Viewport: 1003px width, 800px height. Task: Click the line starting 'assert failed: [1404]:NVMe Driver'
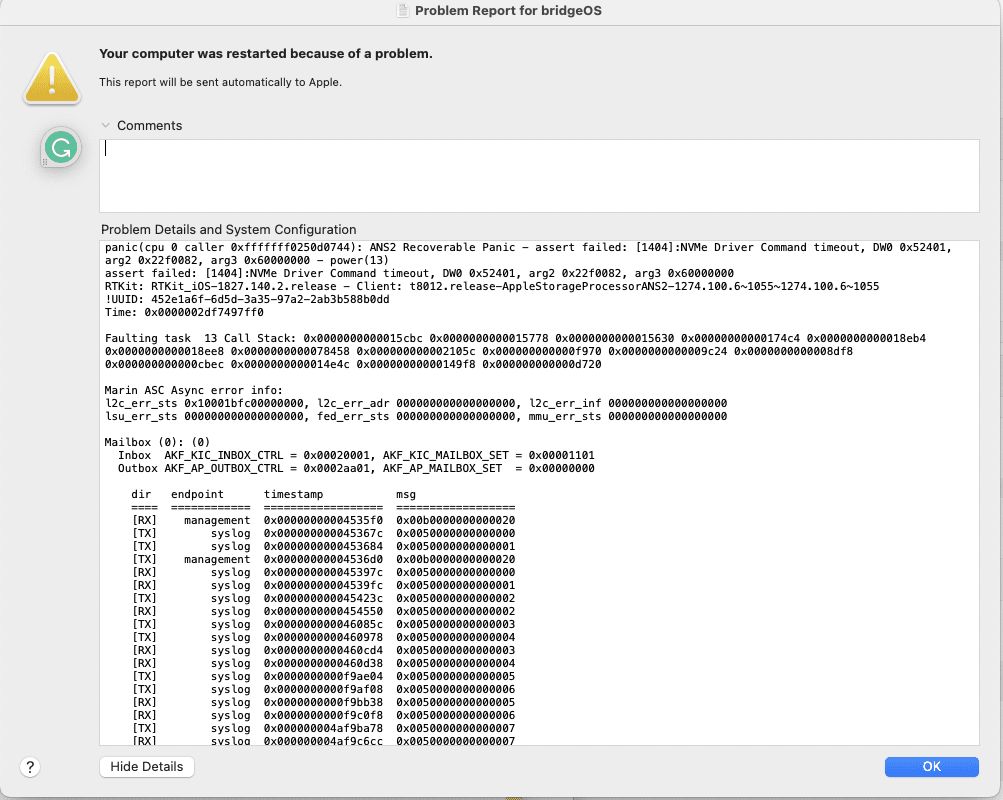point(420,273)
